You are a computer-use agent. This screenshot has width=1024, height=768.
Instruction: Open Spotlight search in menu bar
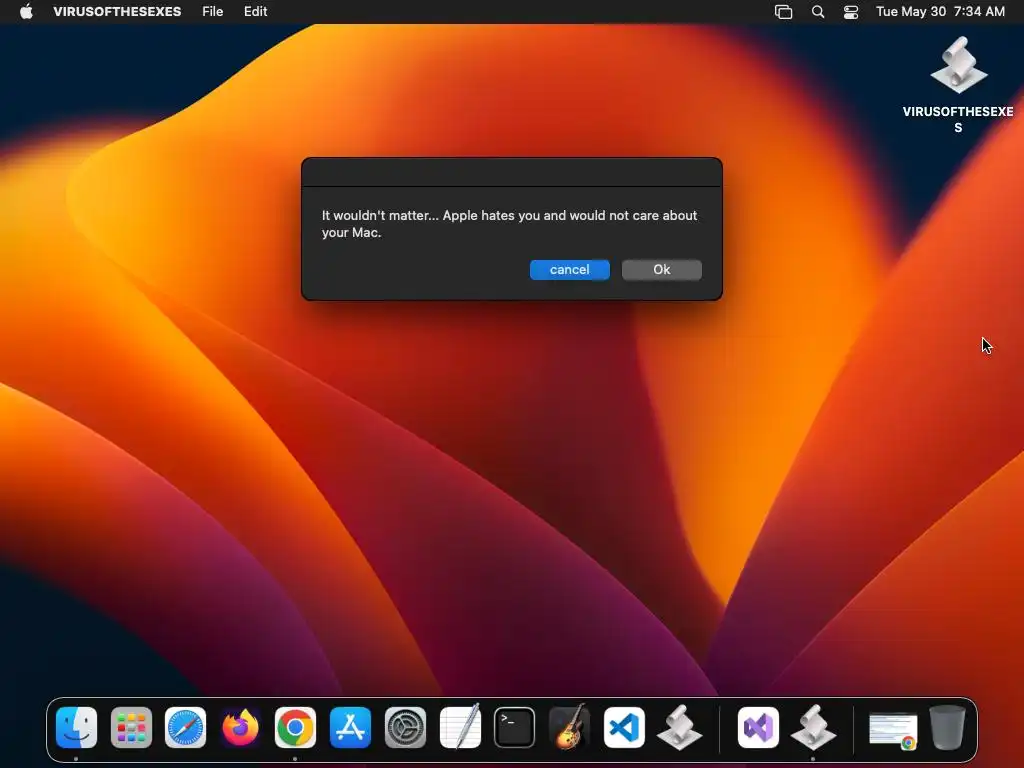[818, 12]
